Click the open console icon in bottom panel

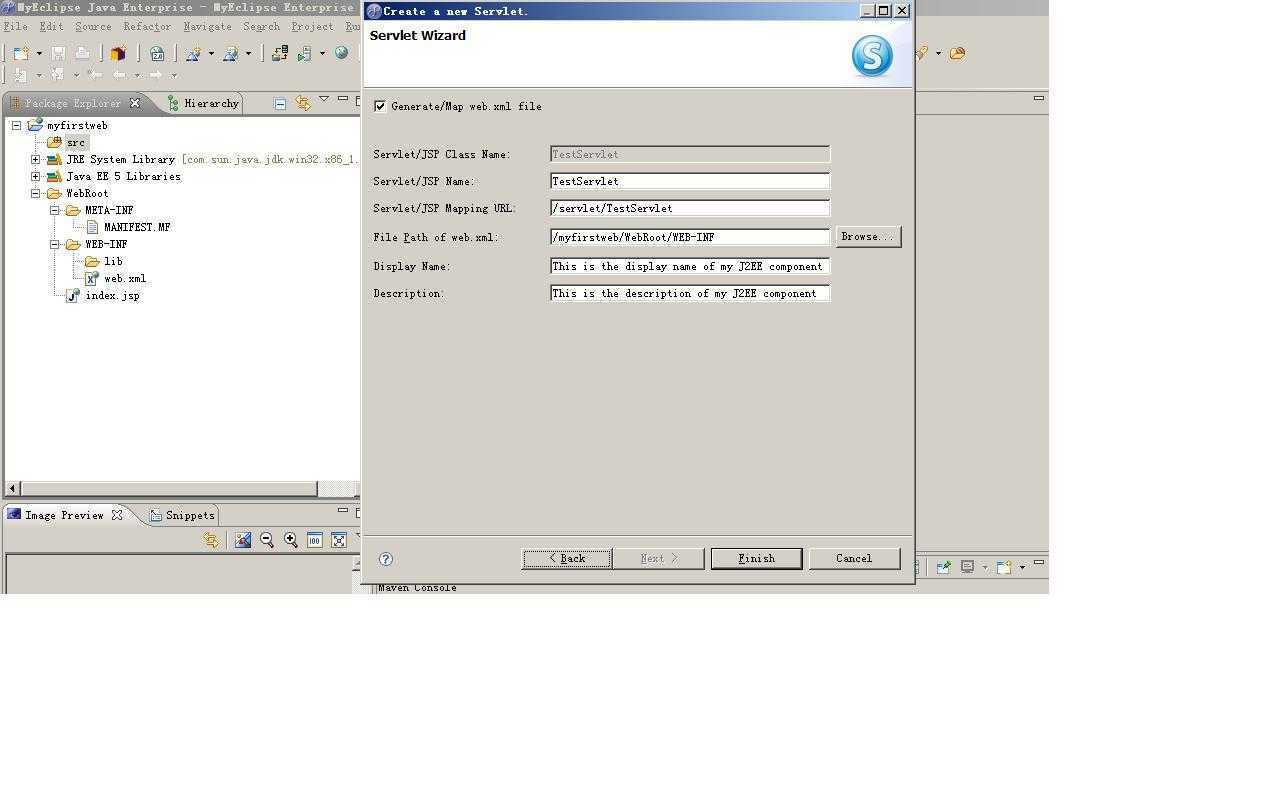1004,567
